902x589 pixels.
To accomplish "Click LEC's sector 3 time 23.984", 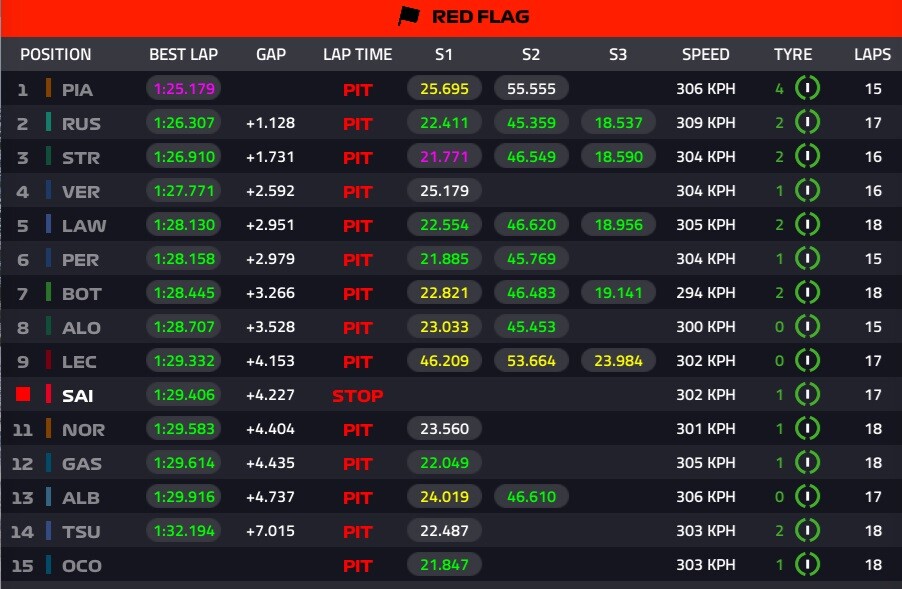I will pyautogui.click(x=618, y=361).
